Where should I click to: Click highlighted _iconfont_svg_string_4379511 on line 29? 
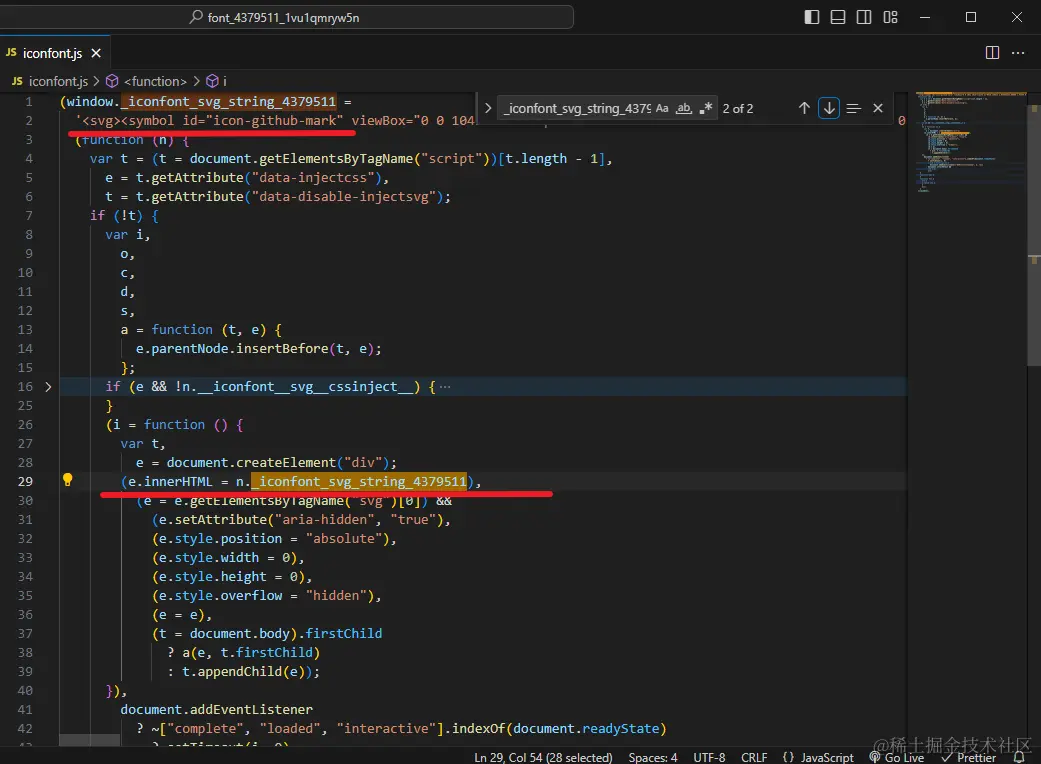359,481
